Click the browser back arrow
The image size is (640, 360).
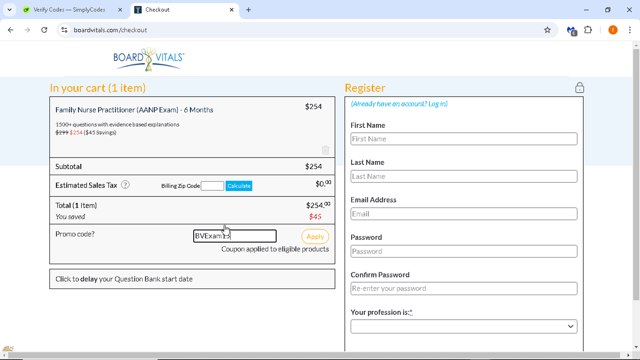11,30
